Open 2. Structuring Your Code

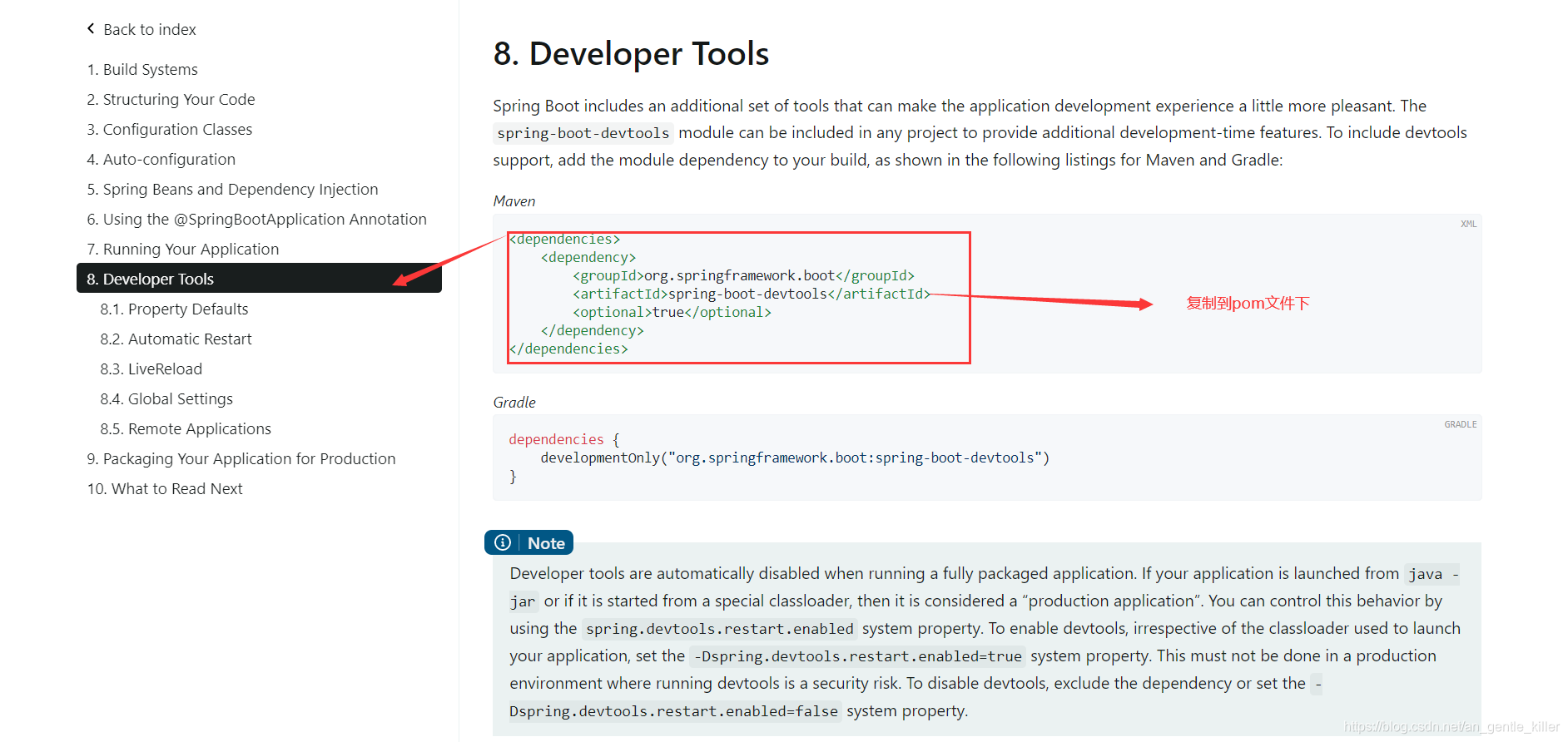tap(171, 99)
